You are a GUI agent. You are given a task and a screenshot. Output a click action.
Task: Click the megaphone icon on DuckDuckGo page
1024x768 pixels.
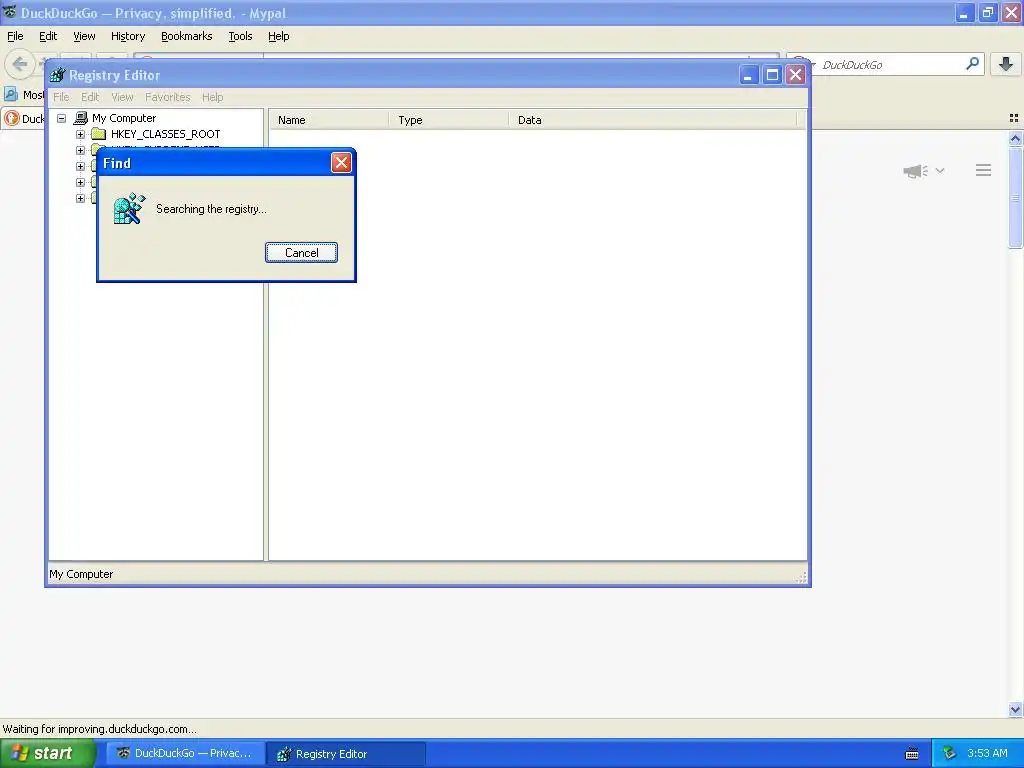916,171
